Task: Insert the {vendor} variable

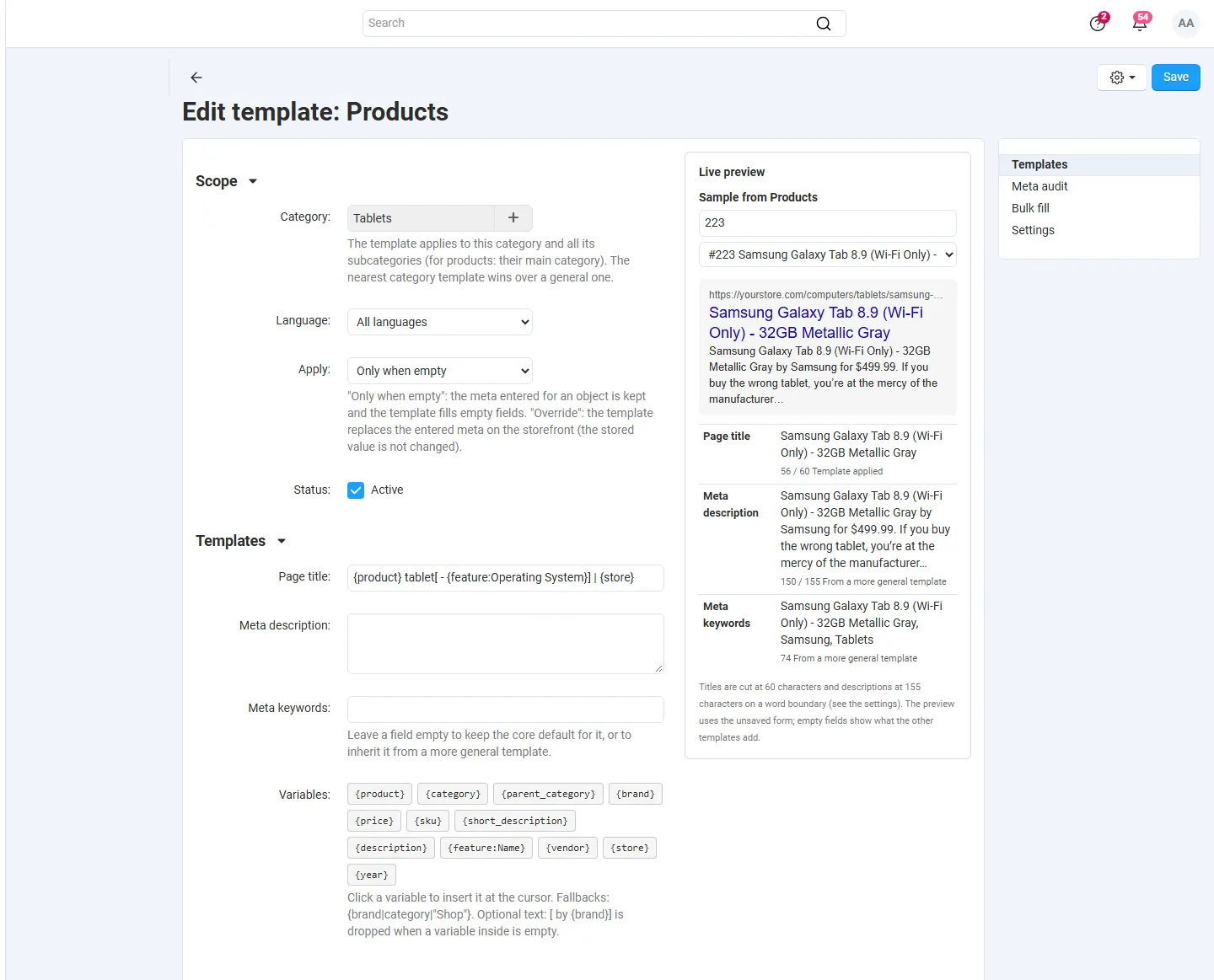Action: pos(568,848)
